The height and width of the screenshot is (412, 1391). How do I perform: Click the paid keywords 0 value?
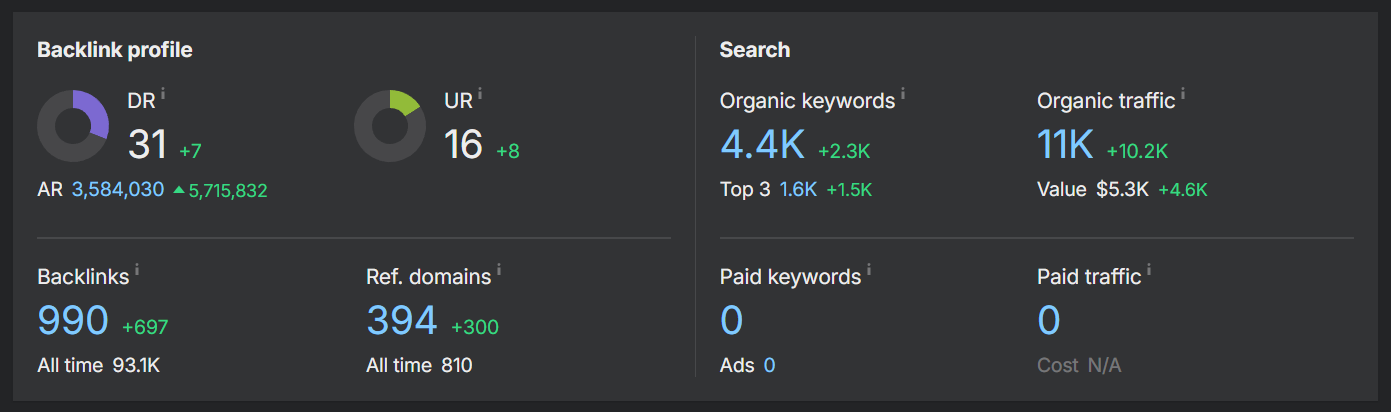pos(732,321)
